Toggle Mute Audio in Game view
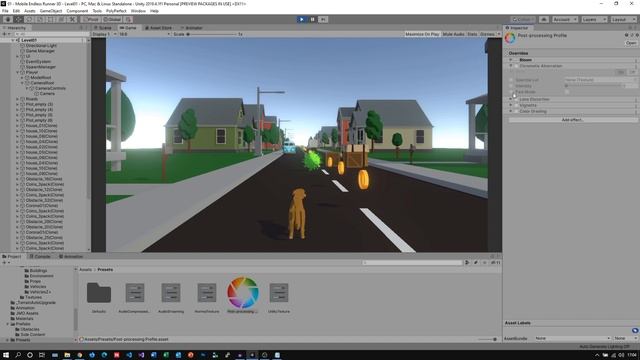 [453, 34]
